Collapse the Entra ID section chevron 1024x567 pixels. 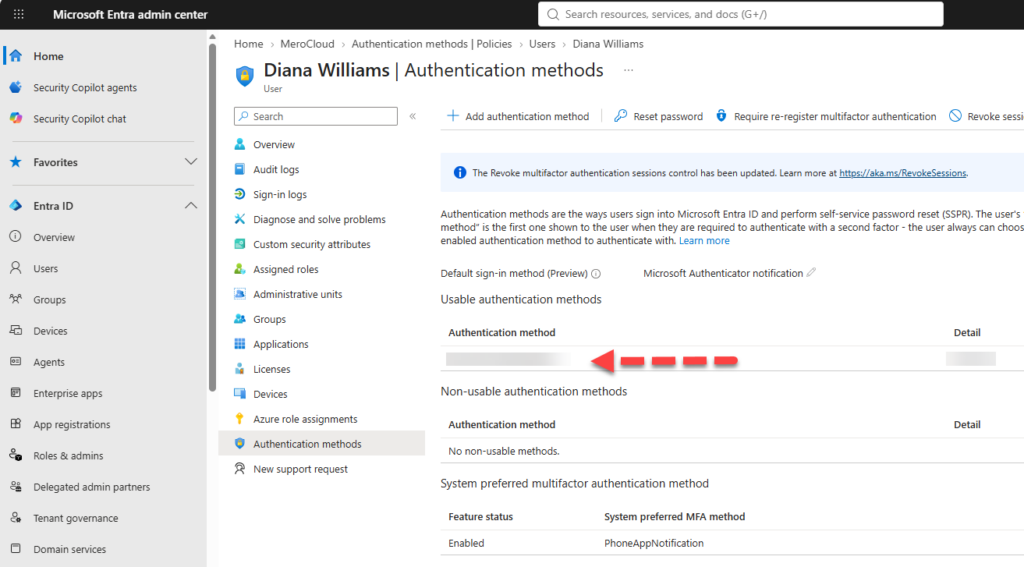pos(191,206)
